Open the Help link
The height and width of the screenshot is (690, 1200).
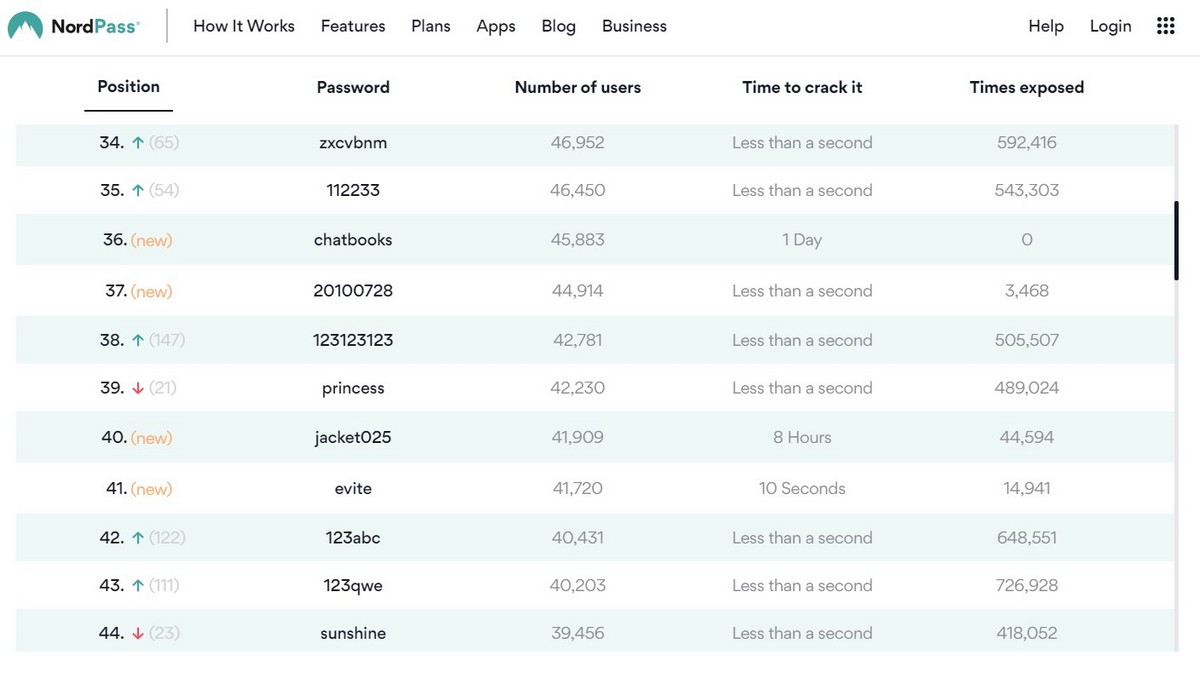[x=1046, y=26]
